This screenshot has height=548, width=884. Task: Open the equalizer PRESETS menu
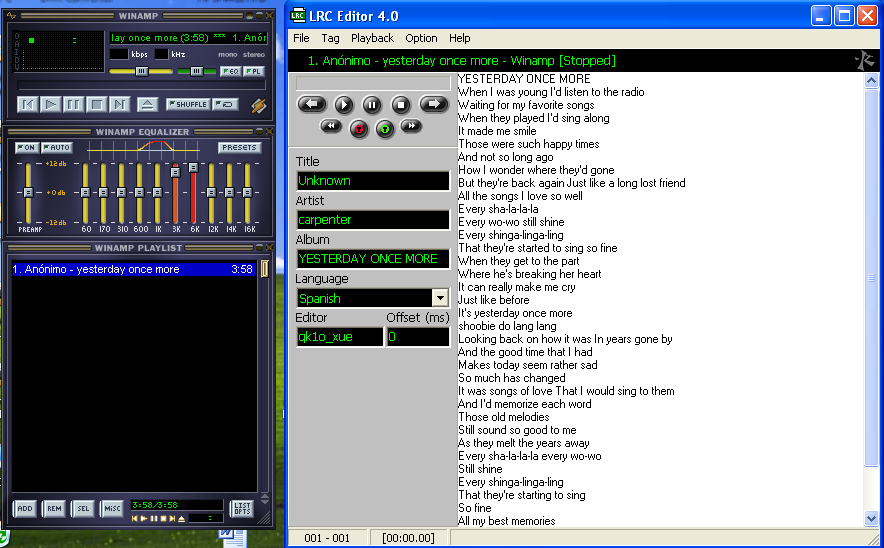coord(240,148)
